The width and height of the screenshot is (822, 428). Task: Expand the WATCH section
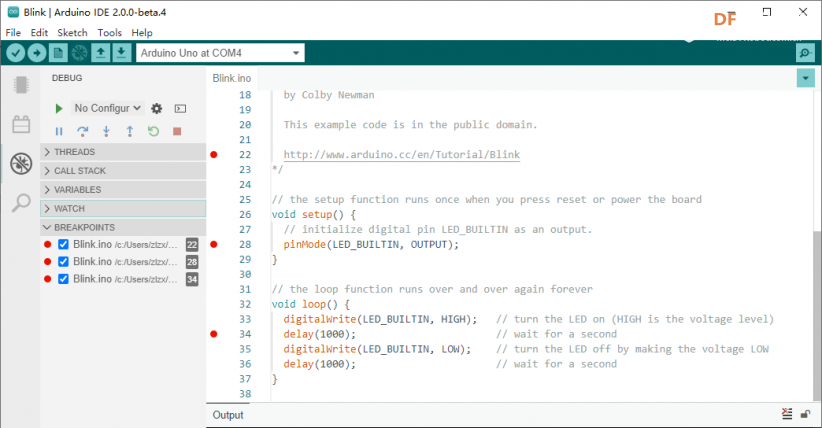pos(123,209)
